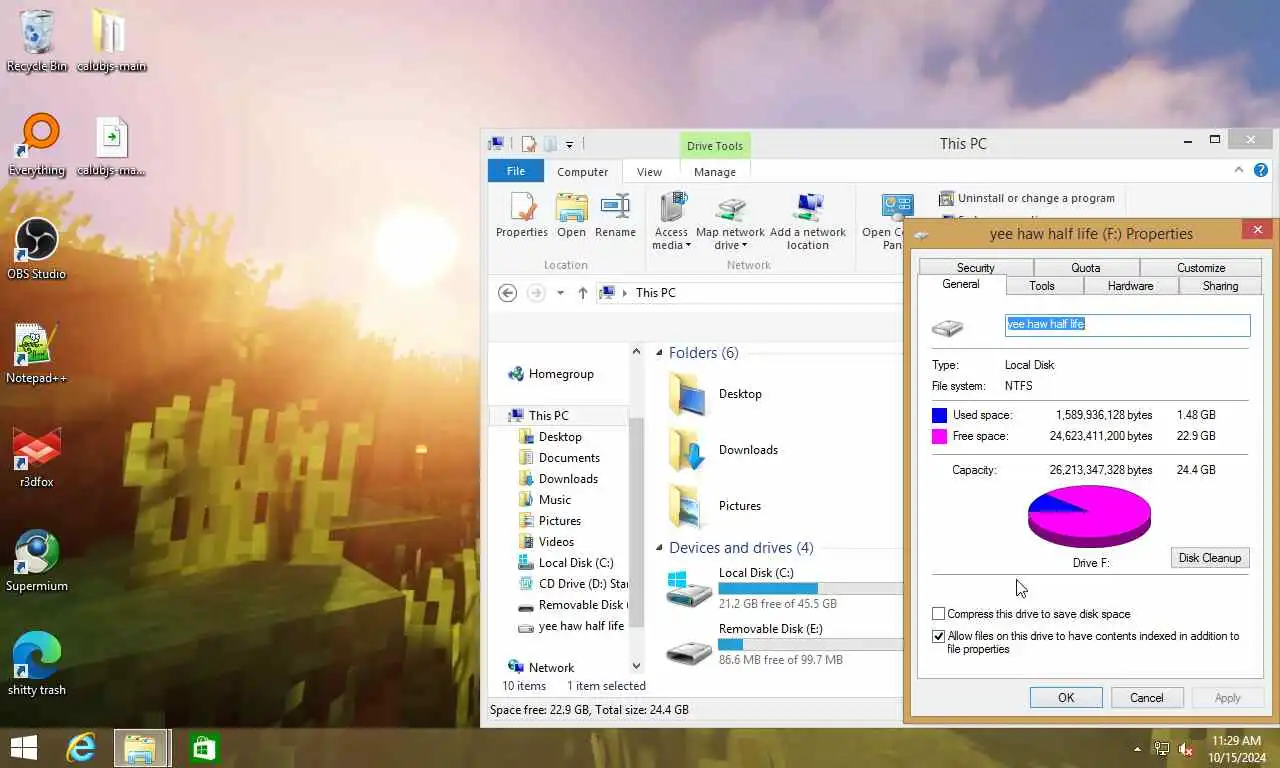Click the used space blue swatch
The image size is (1280, 768).
939,415
